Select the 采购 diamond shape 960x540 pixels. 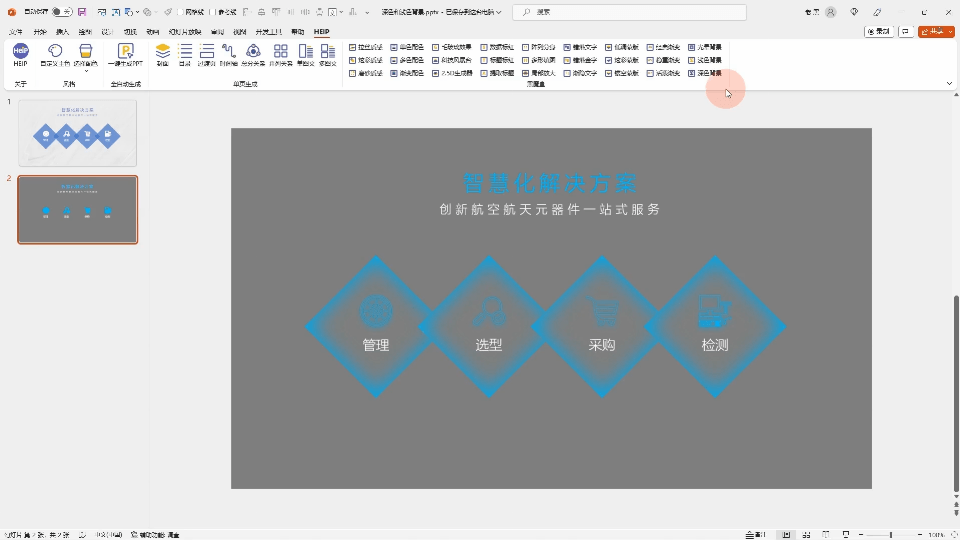602,326
